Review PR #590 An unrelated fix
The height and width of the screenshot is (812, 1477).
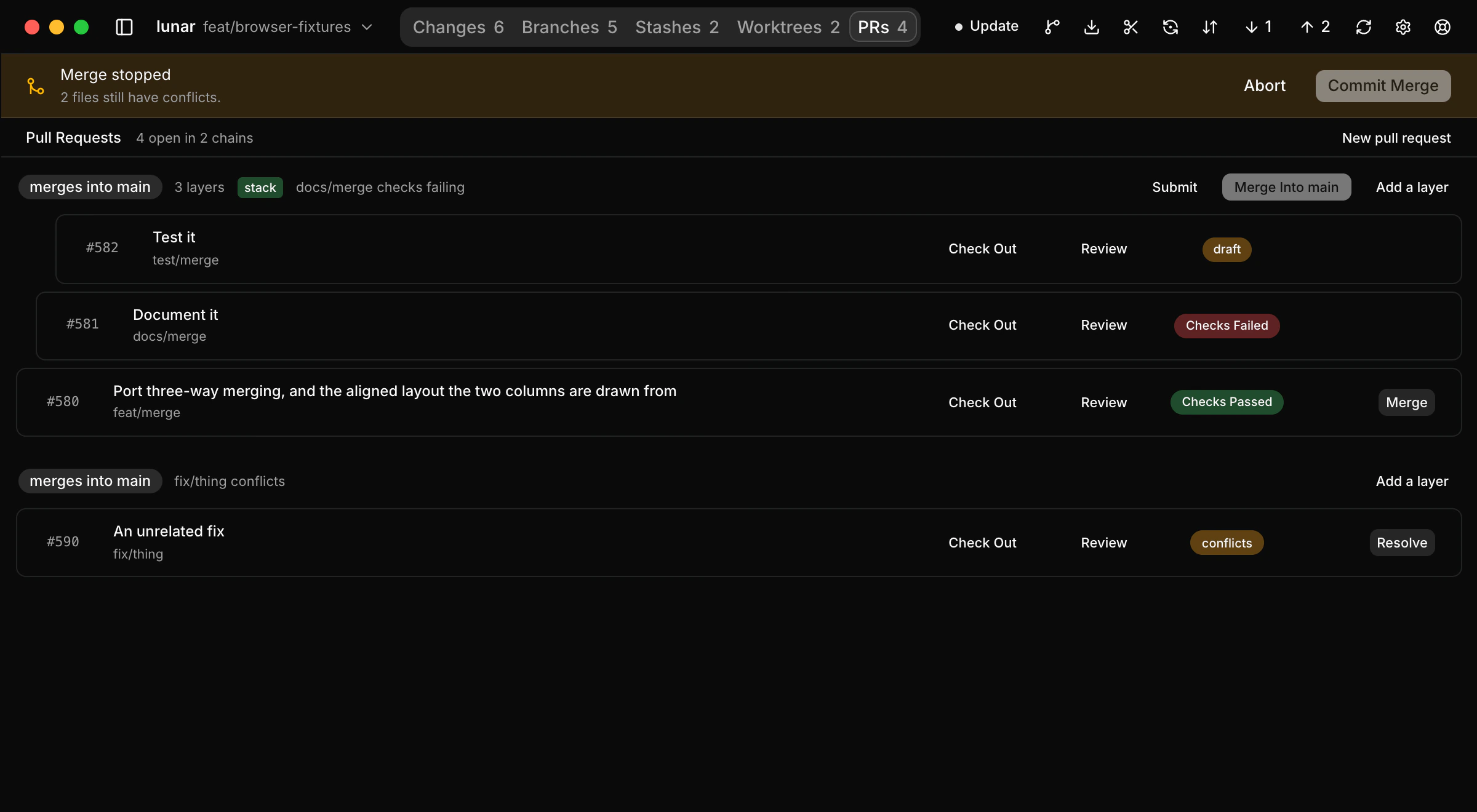[1104, 543]
